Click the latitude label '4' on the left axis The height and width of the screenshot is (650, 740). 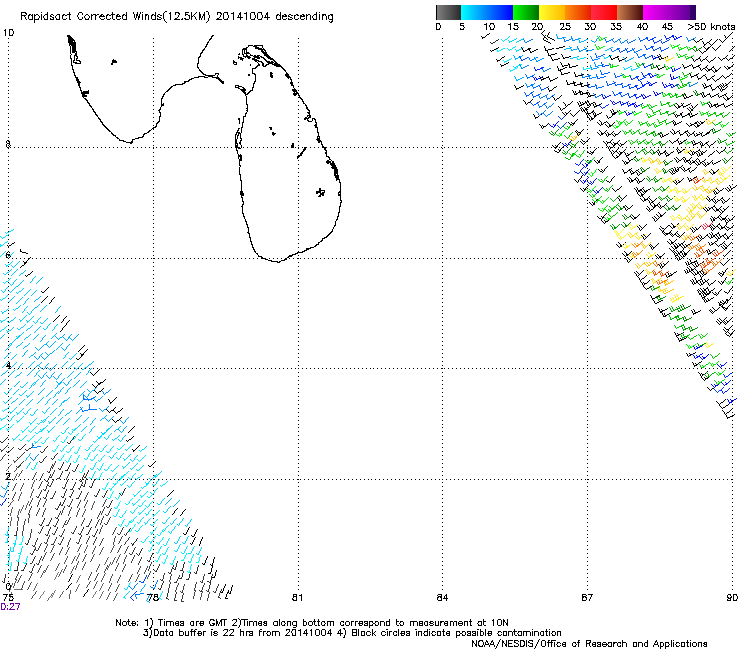pos(8,365)
